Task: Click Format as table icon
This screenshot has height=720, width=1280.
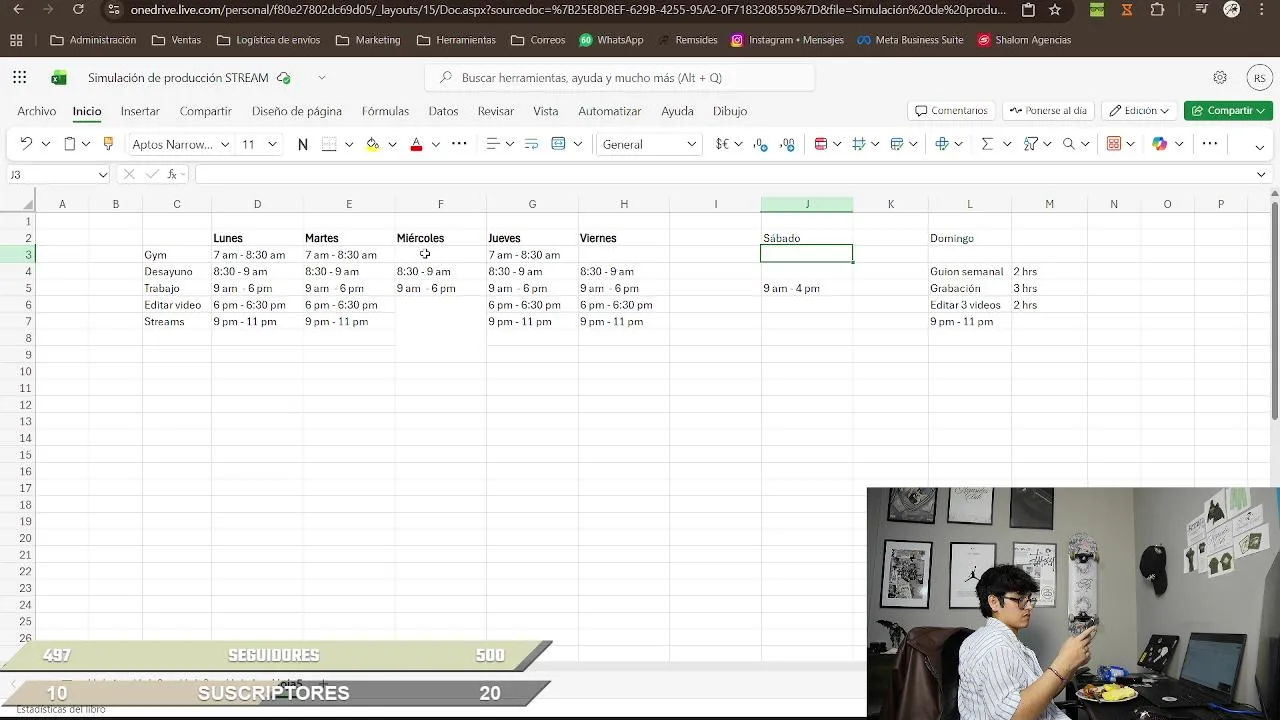Action: tap(898, 144)
